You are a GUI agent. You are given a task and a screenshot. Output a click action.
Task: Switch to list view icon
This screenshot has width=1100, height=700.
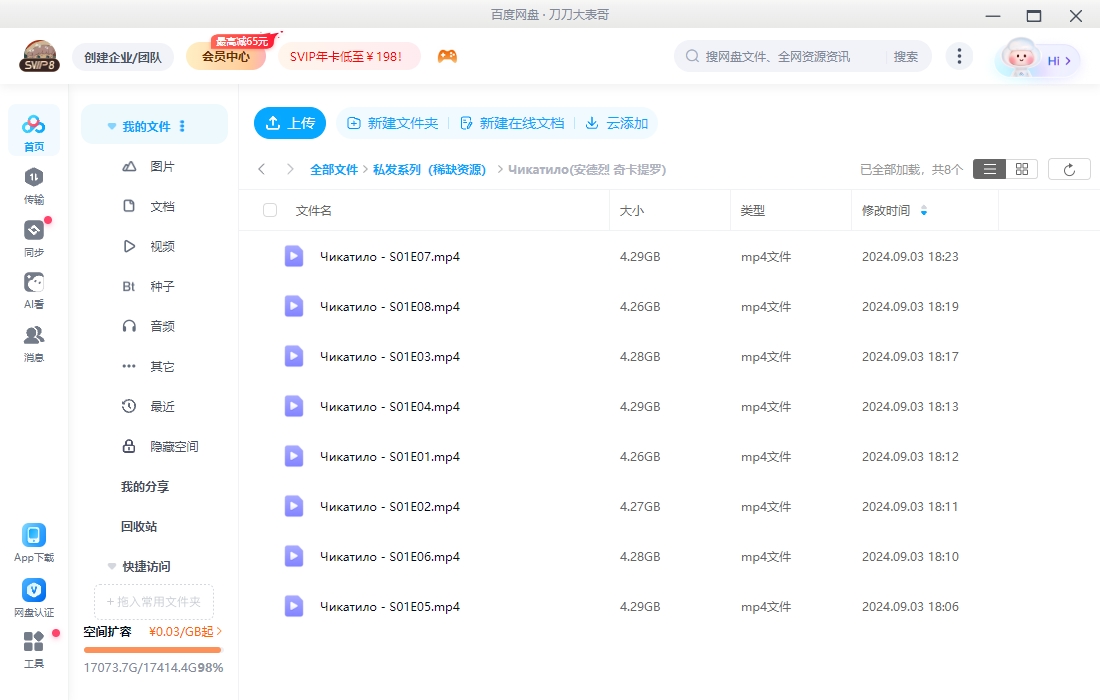(x=989, y=169)
